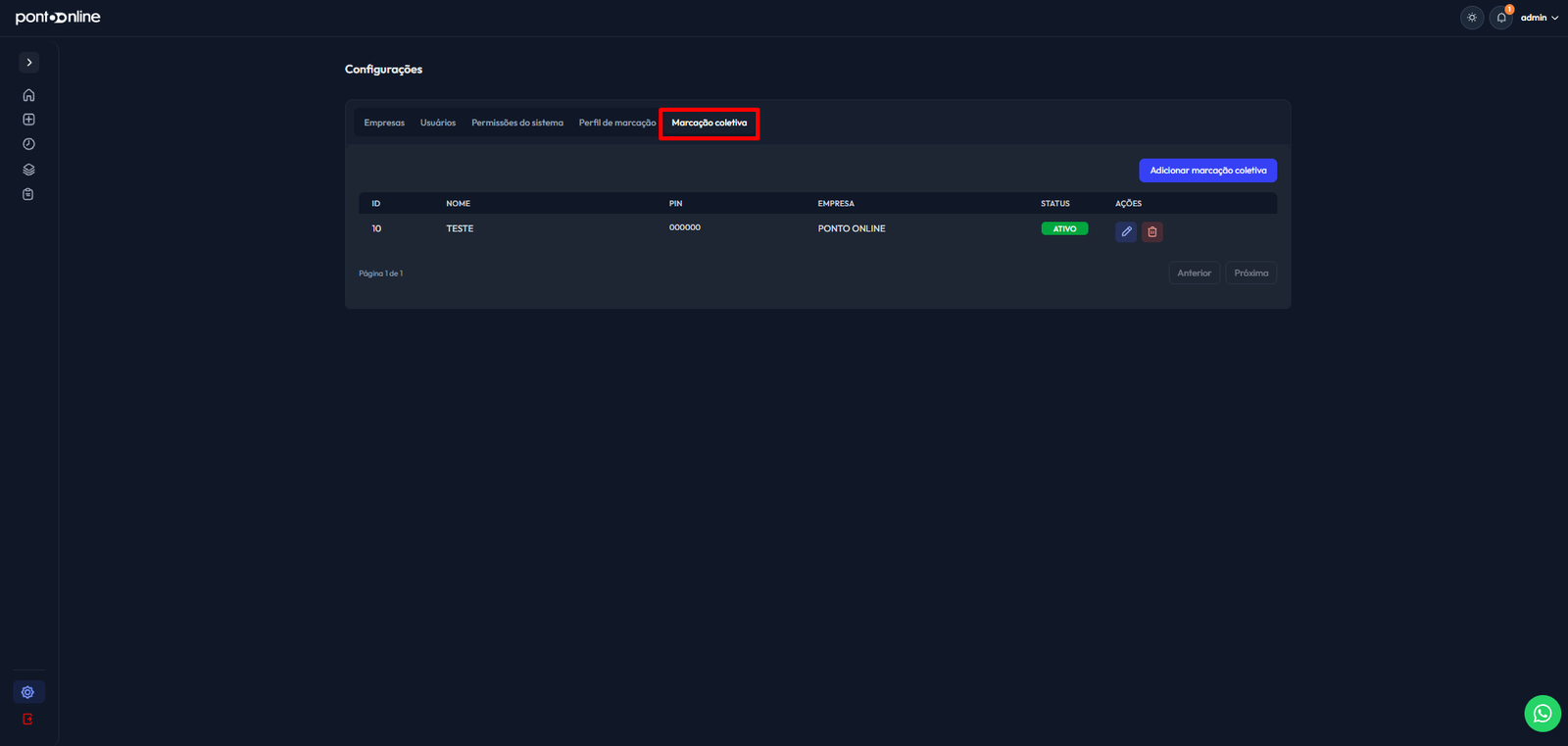Open notifications bell icon
Image resolution: width=1568 pixels, height=746 pixels.
pos(1501,18)
